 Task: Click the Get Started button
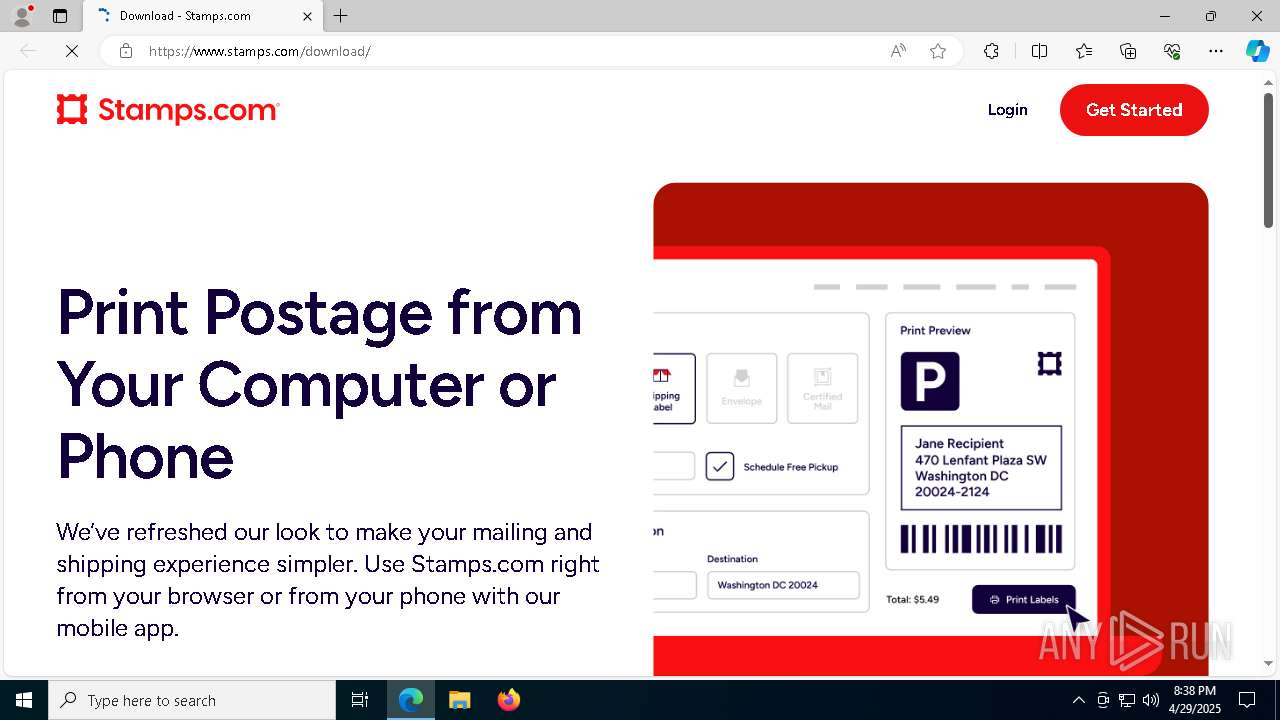[x=1134, y=110]
